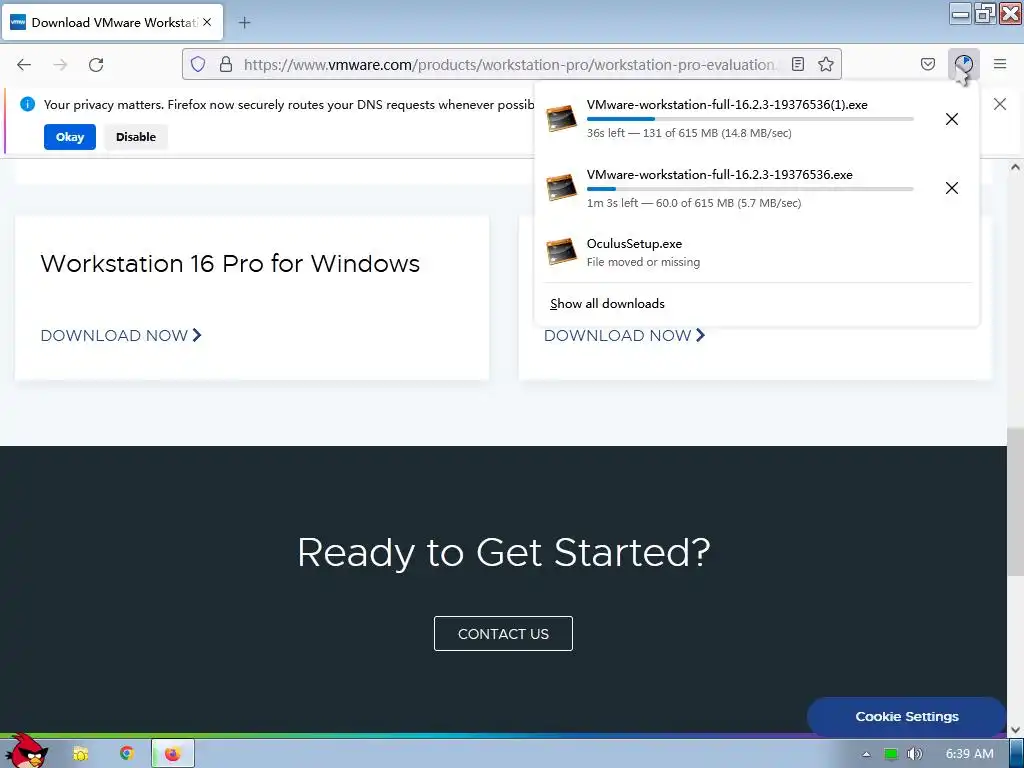Click the vertical scrollbar thumb
Screen dimensions: 1024x768
[x=1015, y=502]
